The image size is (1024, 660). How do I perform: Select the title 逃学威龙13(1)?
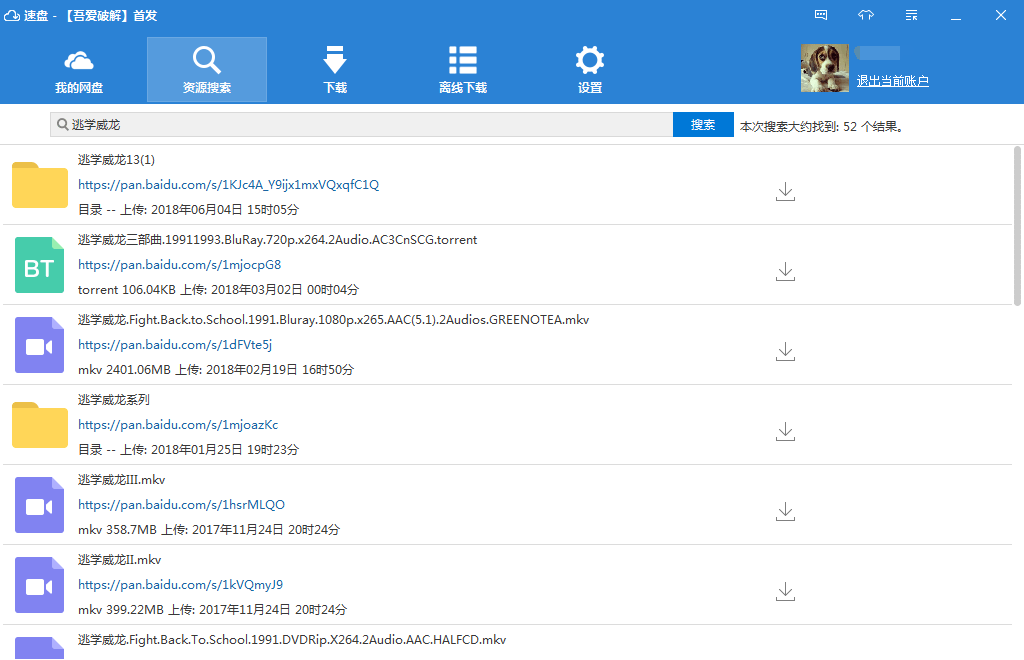tap(116, 160)
